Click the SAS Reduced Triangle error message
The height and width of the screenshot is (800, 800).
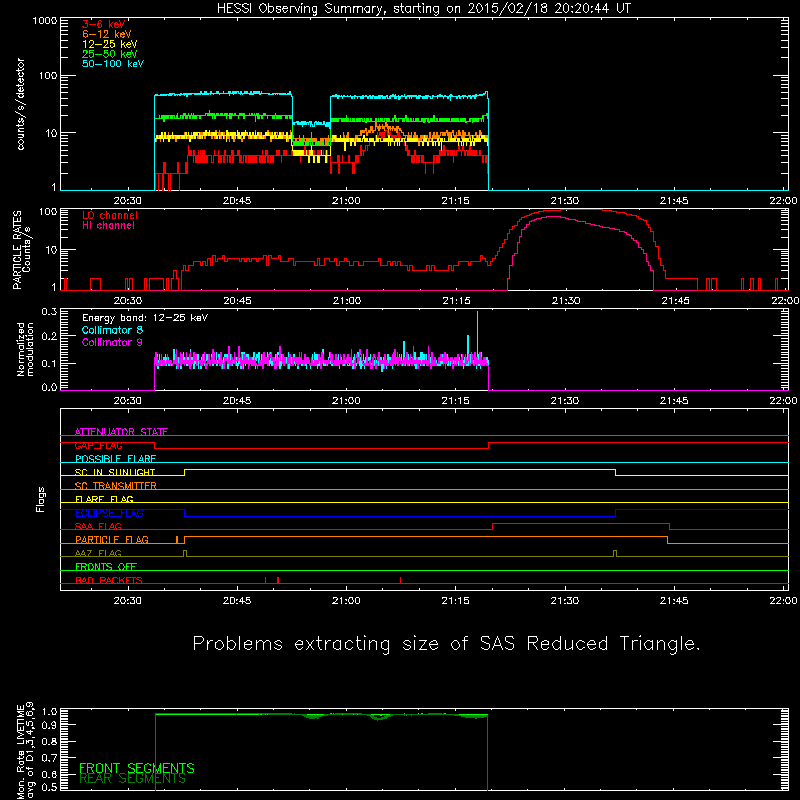coord(446,643)
